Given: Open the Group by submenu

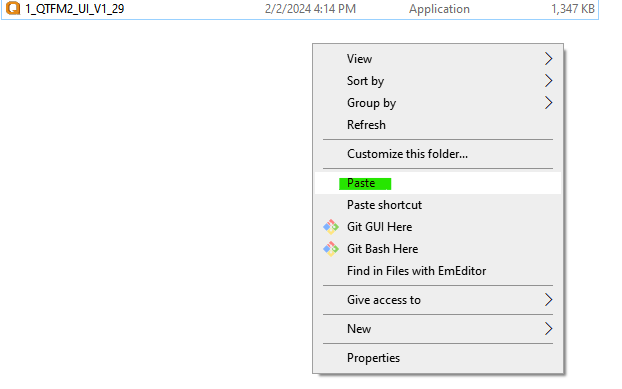Looking at the screenshot, I should 438,103.
